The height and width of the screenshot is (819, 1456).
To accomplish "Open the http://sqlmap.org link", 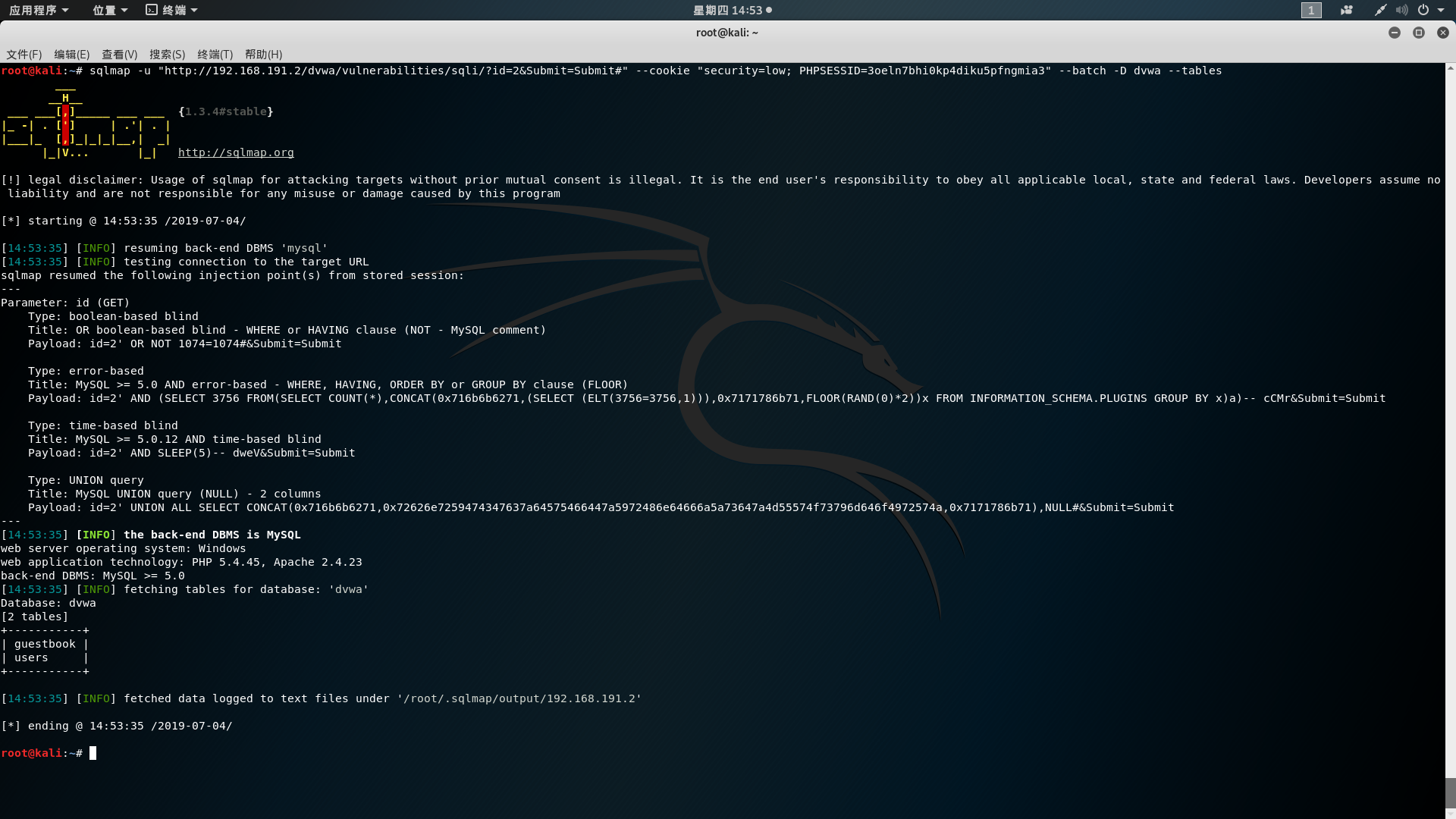I will [x=236, y=152].
